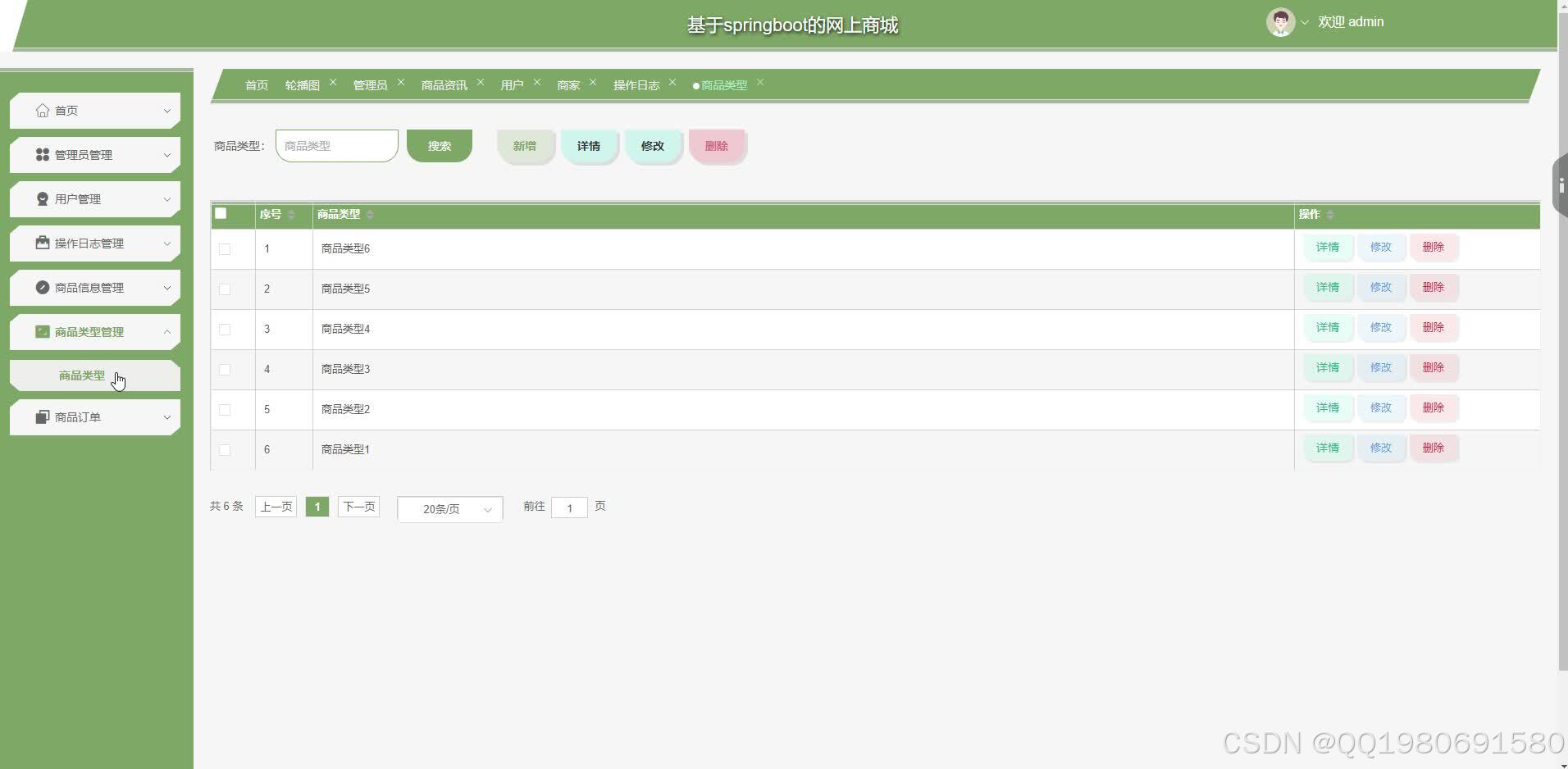
Task: Check the row for 商品类型5
Action: tap(225, 289)
